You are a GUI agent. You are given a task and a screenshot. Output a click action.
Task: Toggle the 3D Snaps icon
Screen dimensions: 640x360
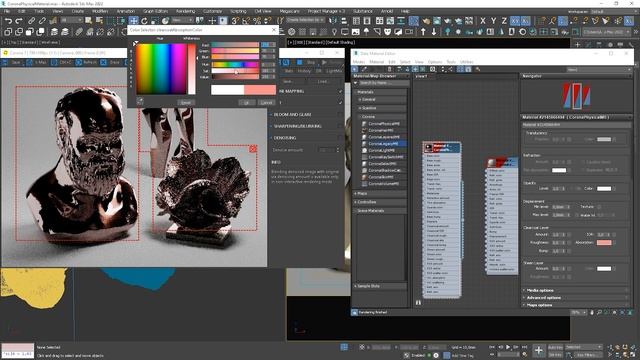[x=236, y=20]
